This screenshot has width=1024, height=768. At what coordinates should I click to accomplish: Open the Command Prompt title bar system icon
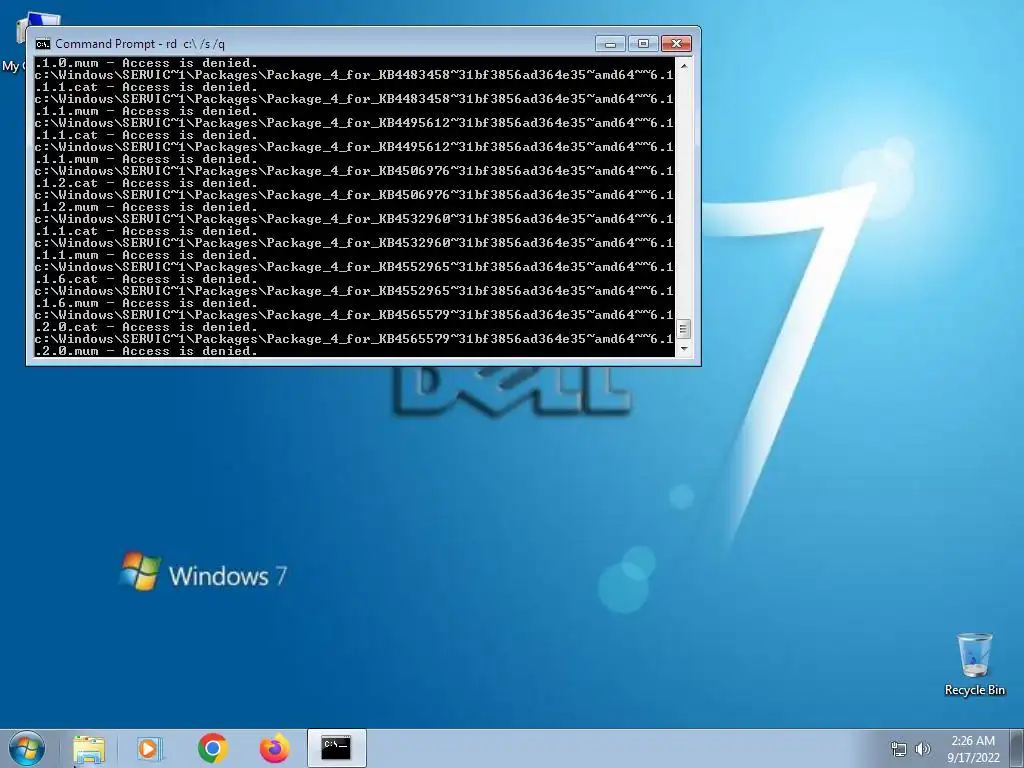[x=42, y=44]
